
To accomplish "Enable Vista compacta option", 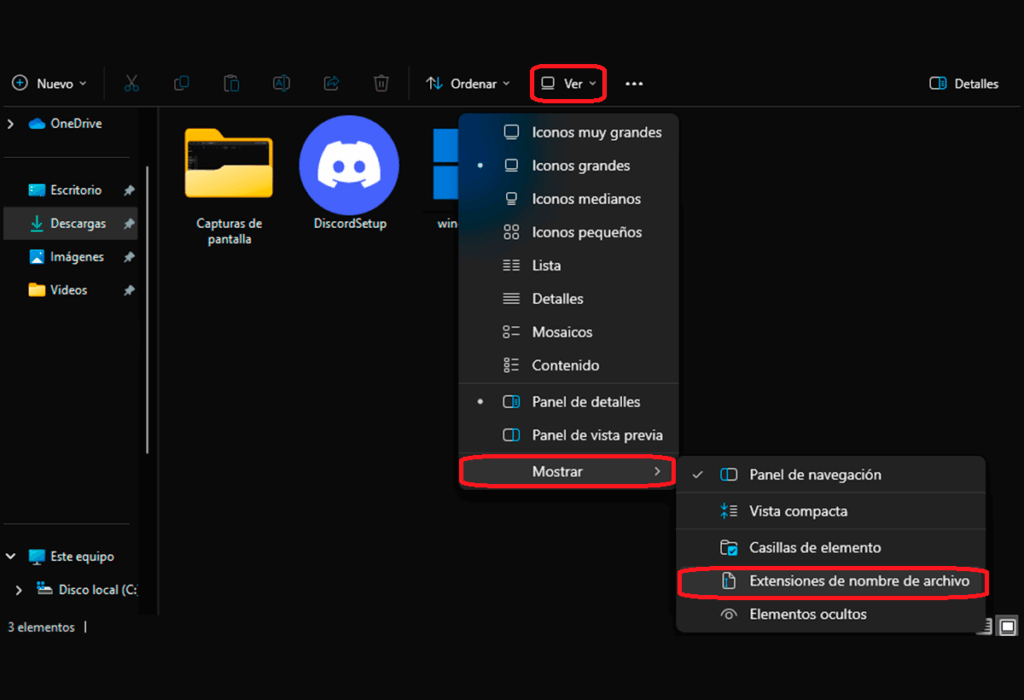I will click(831, 511).
